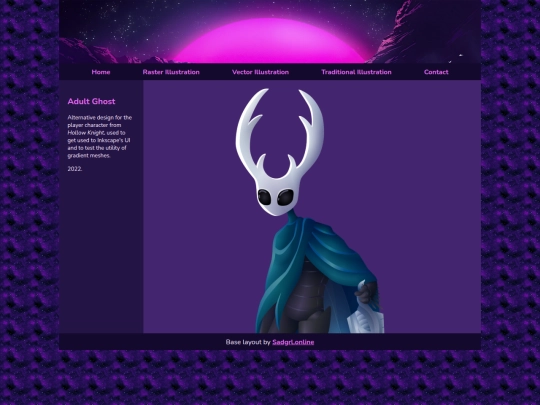The width and height of the screenshot is (540, 405).
Task: Click the pink sun banner header image
Action: (270, 32)
